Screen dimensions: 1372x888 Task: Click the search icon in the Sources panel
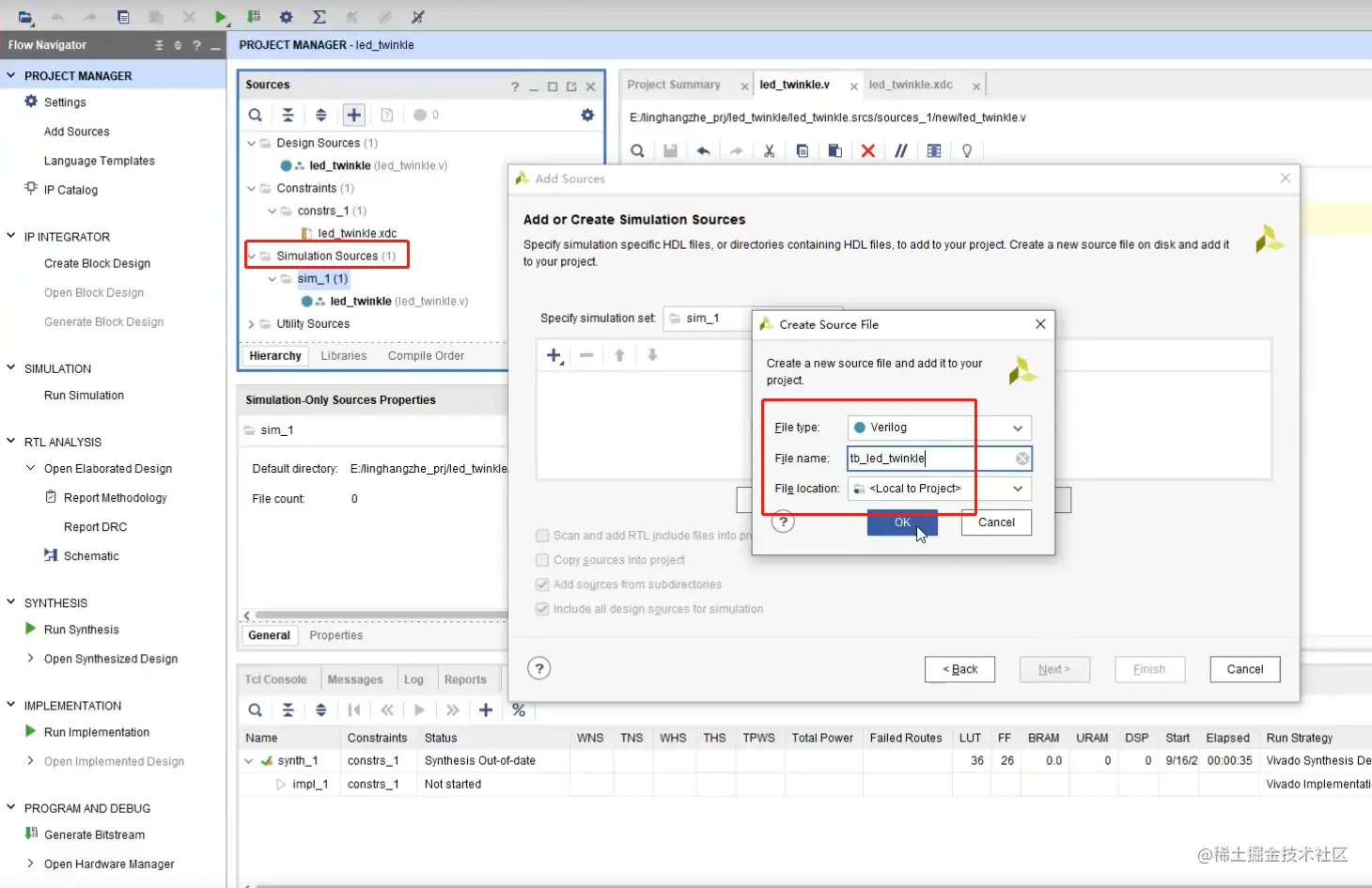(256, 115)
